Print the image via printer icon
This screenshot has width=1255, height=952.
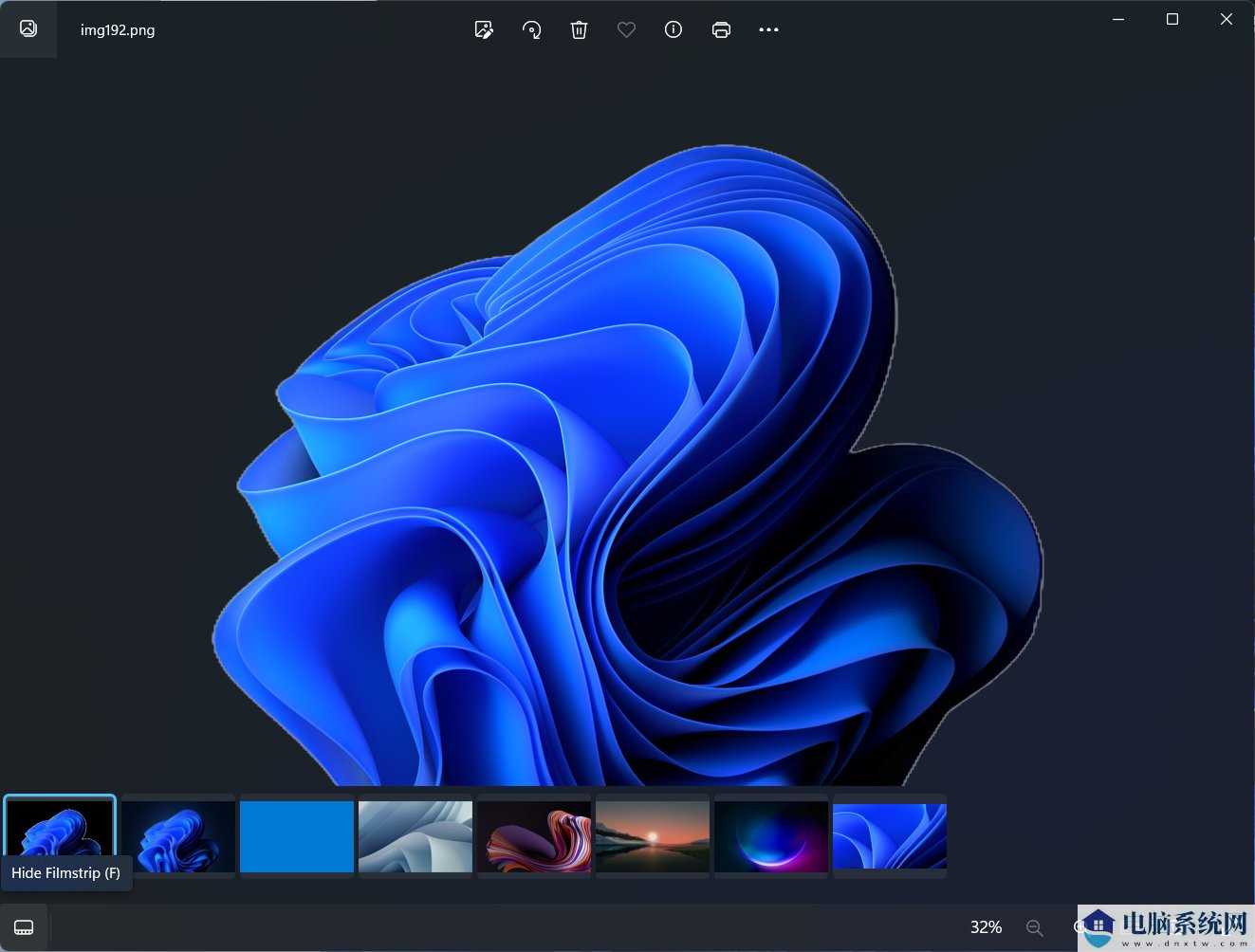point(721,29)
